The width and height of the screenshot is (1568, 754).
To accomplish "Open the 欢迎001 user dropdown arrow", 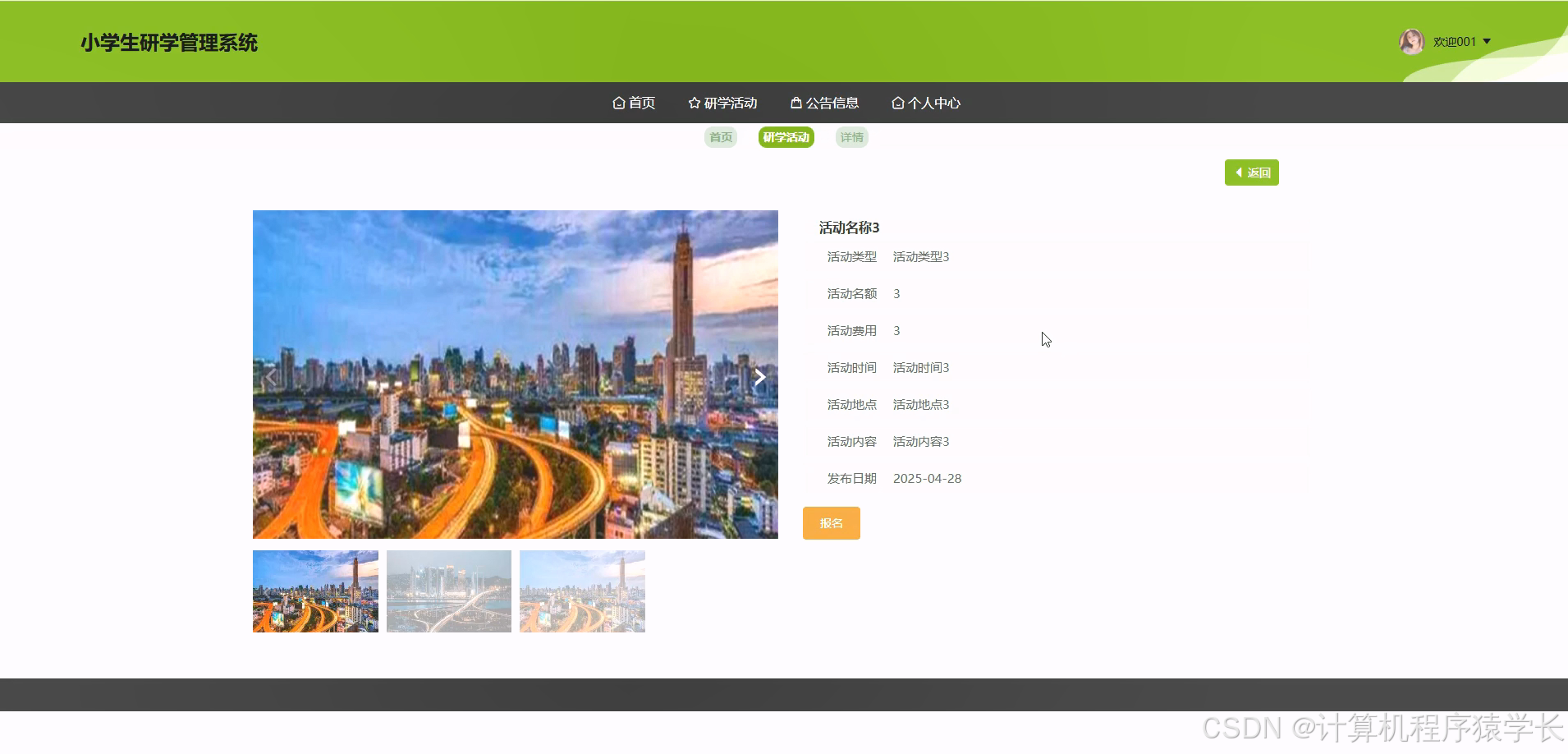I will (1487, 42).
